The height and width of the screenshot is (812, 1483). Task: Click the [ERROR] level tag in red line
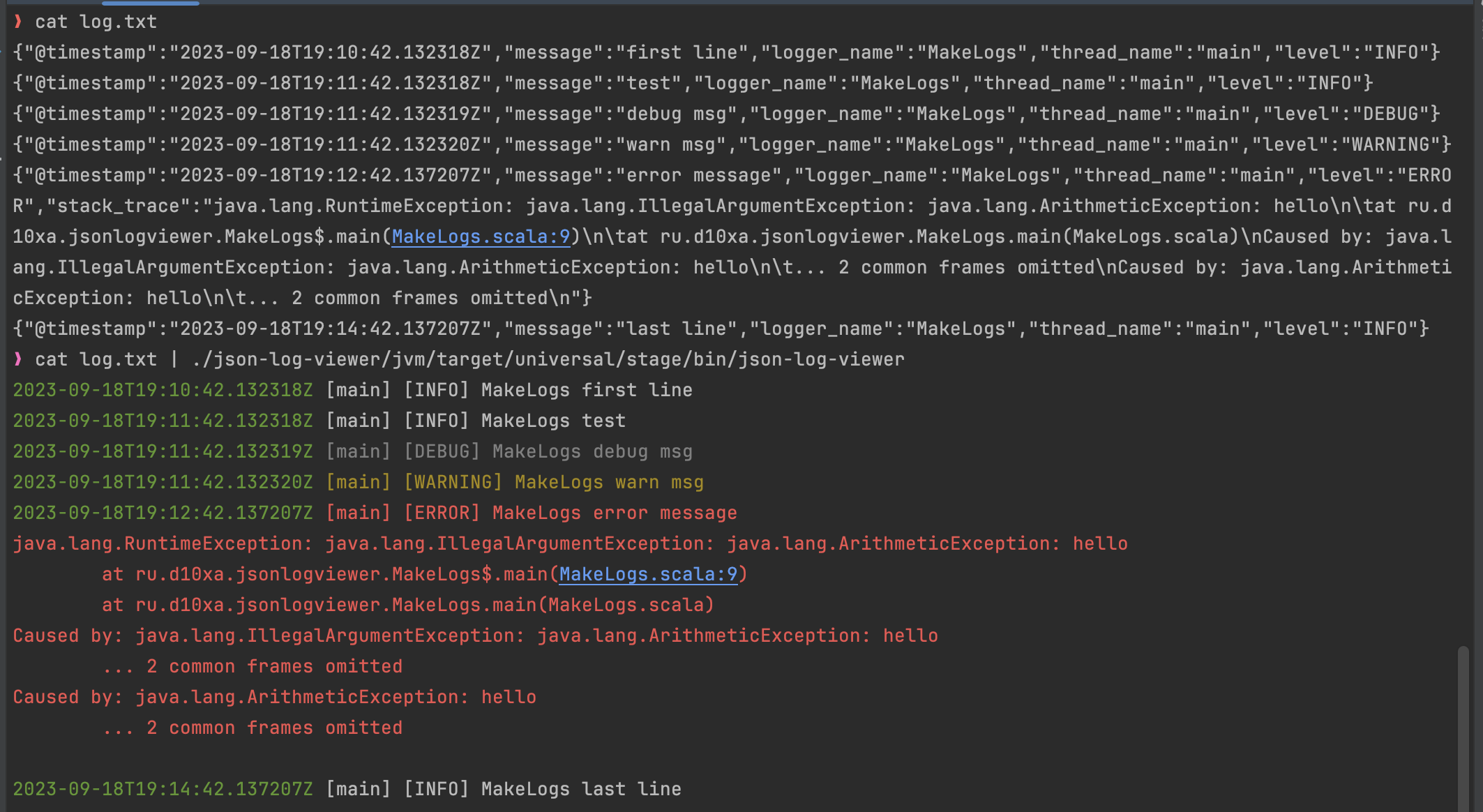pyautogui.click(x=442, y=513)
